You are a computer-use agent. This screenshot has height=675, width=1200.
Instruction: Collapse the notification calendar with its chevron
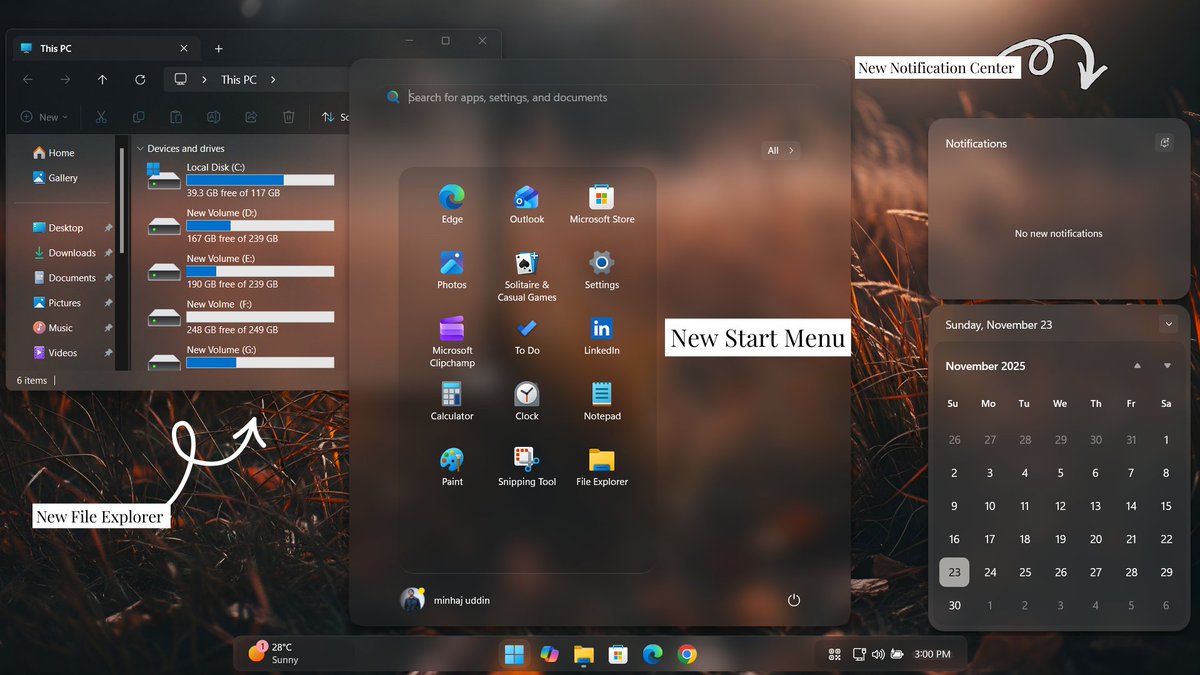[1168, 324]
